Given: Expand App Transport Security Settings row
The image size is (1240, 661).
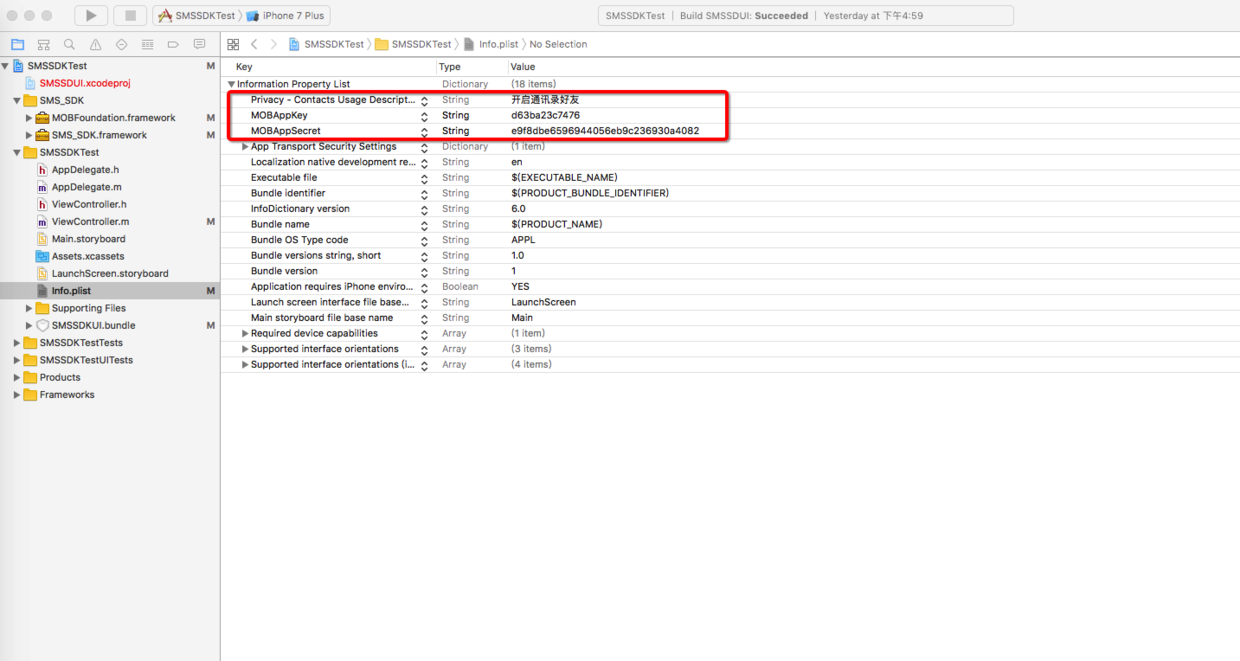Looking at the screenshot, I should [x=245, y=147].
